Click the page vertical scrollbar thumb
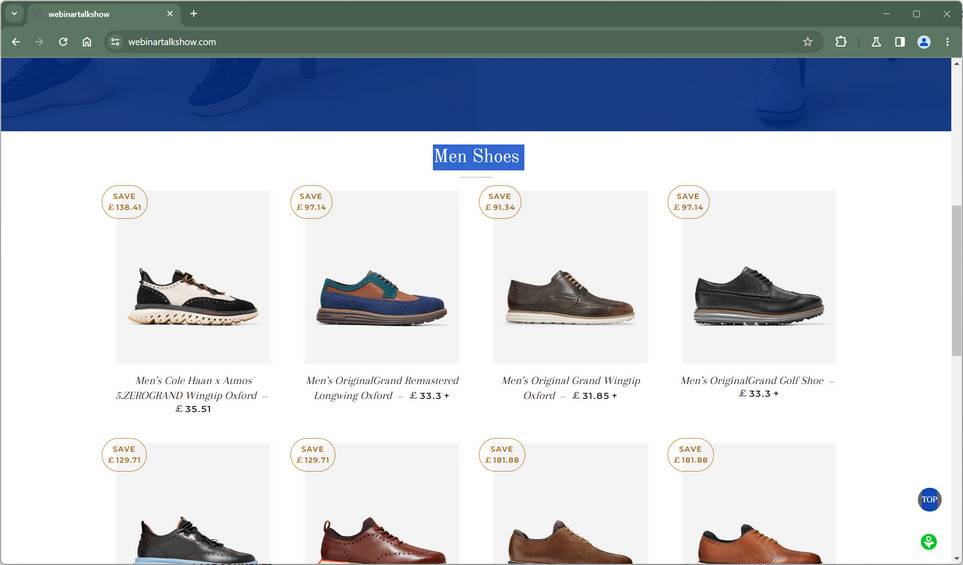 [956, 280]
